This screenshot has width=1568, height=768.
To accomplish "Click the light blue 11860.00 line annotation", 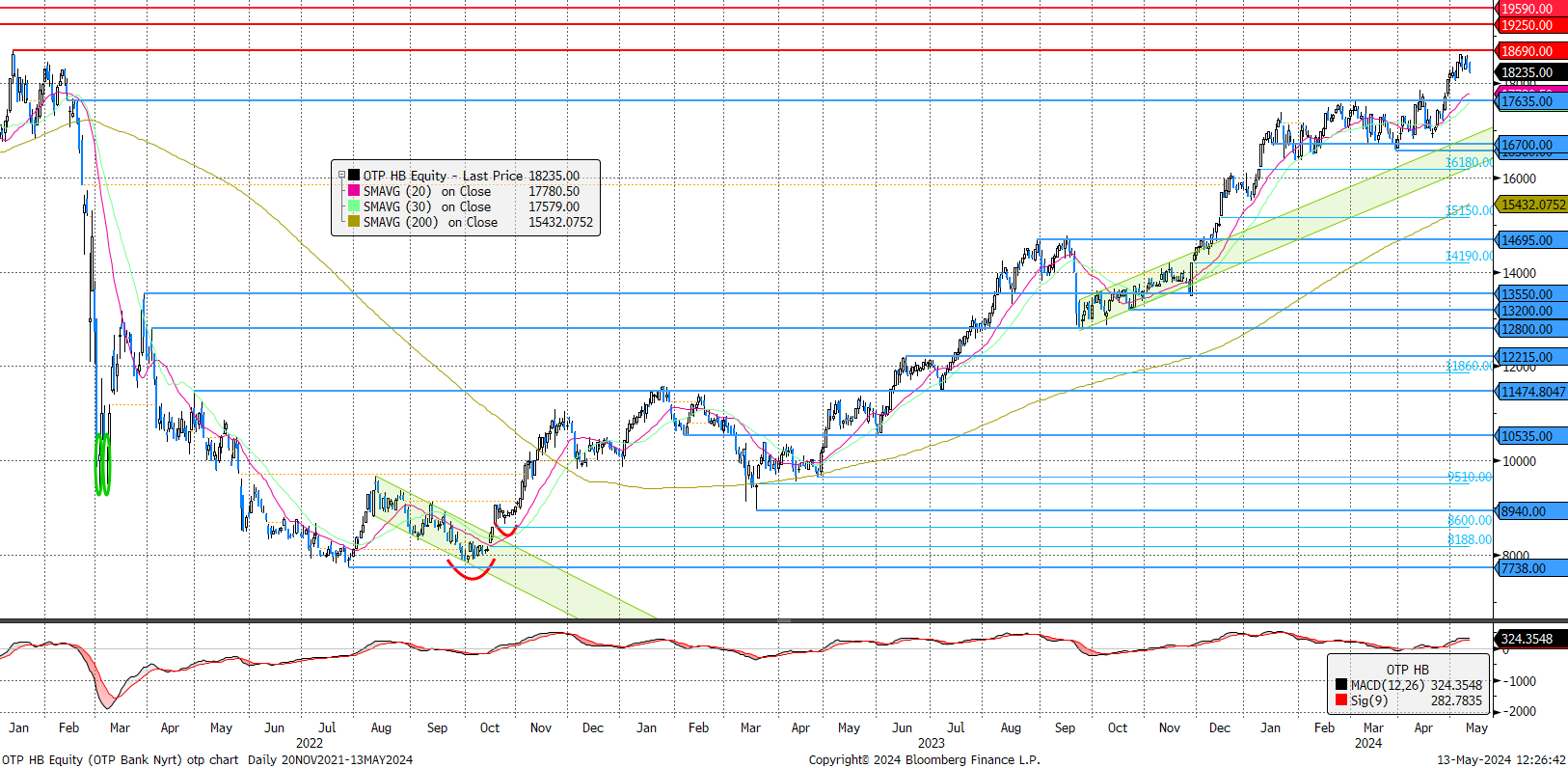I will 1469,366.
